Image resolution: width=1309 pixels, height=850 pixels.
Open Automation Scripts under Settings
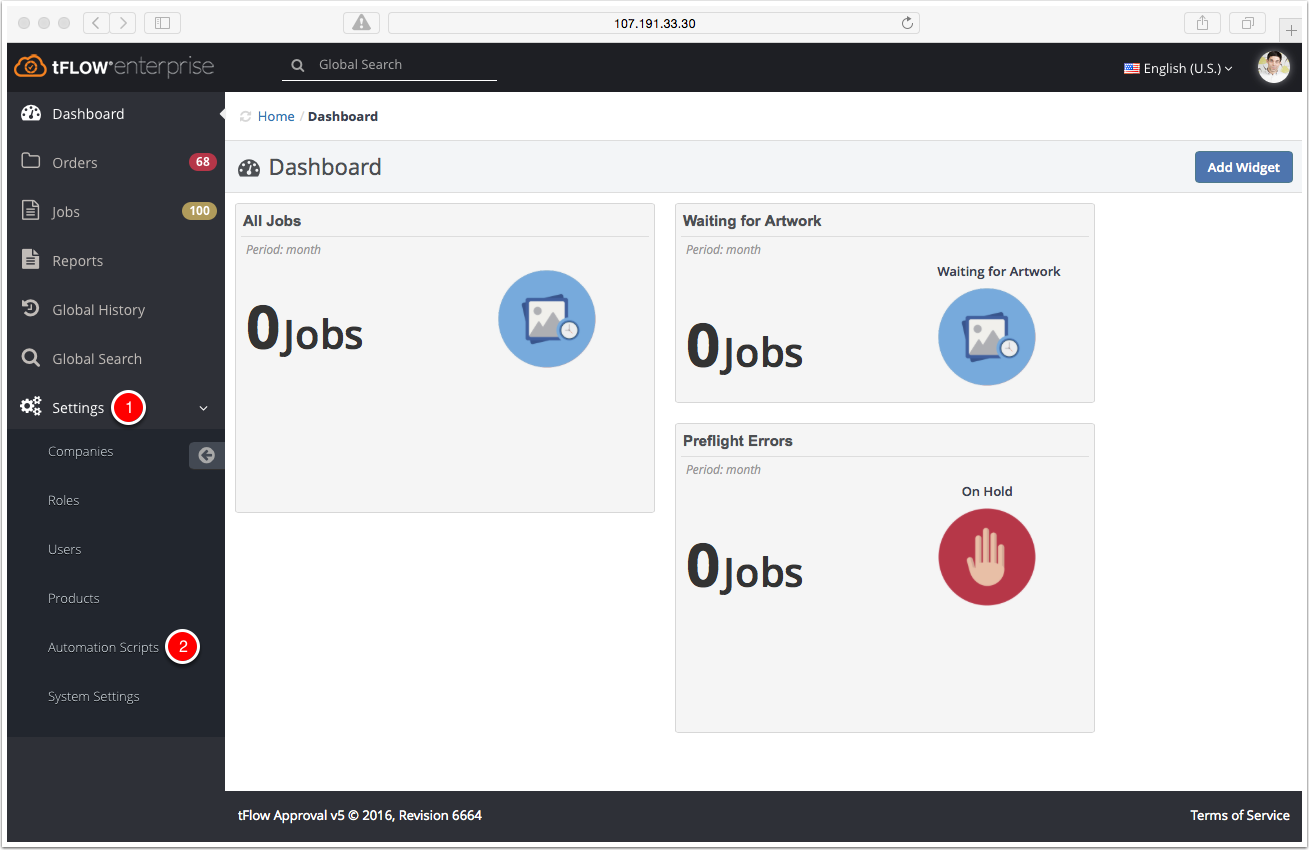point(103,647)
